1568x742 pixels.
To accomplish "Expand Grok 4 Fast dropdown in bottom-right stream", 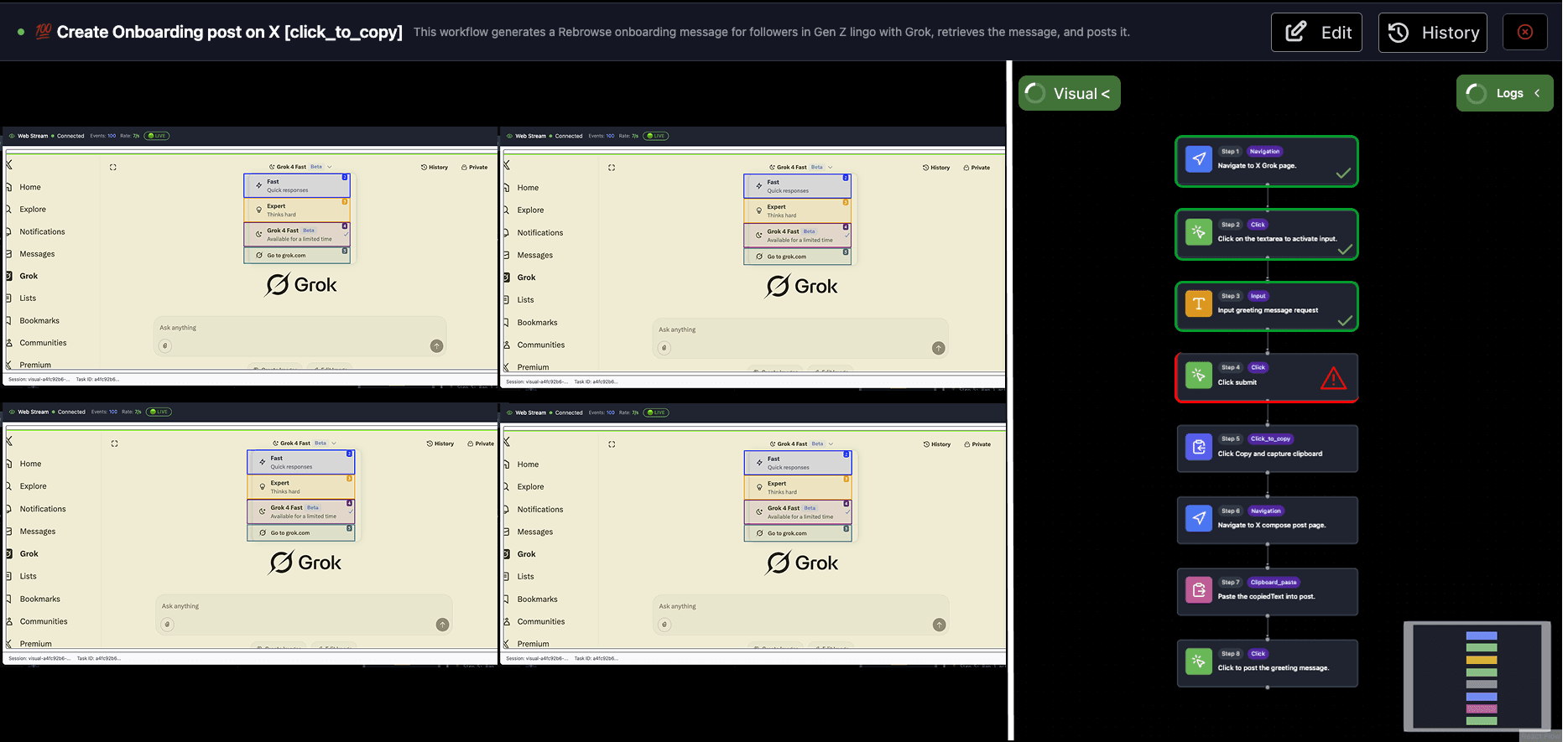I will click(x=801, y=444).
